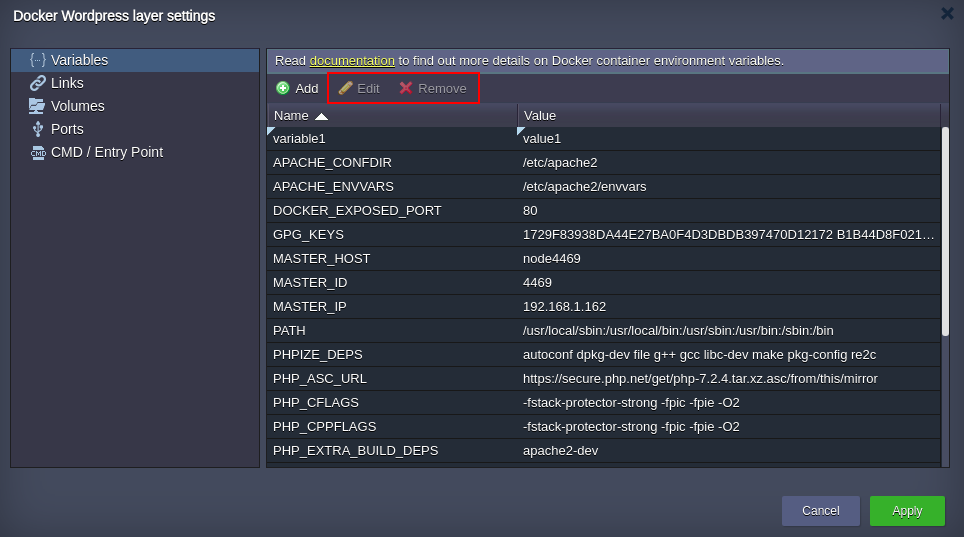Click the Remove button label
This screenshot has height=537, width=964.
pos(442,89)
